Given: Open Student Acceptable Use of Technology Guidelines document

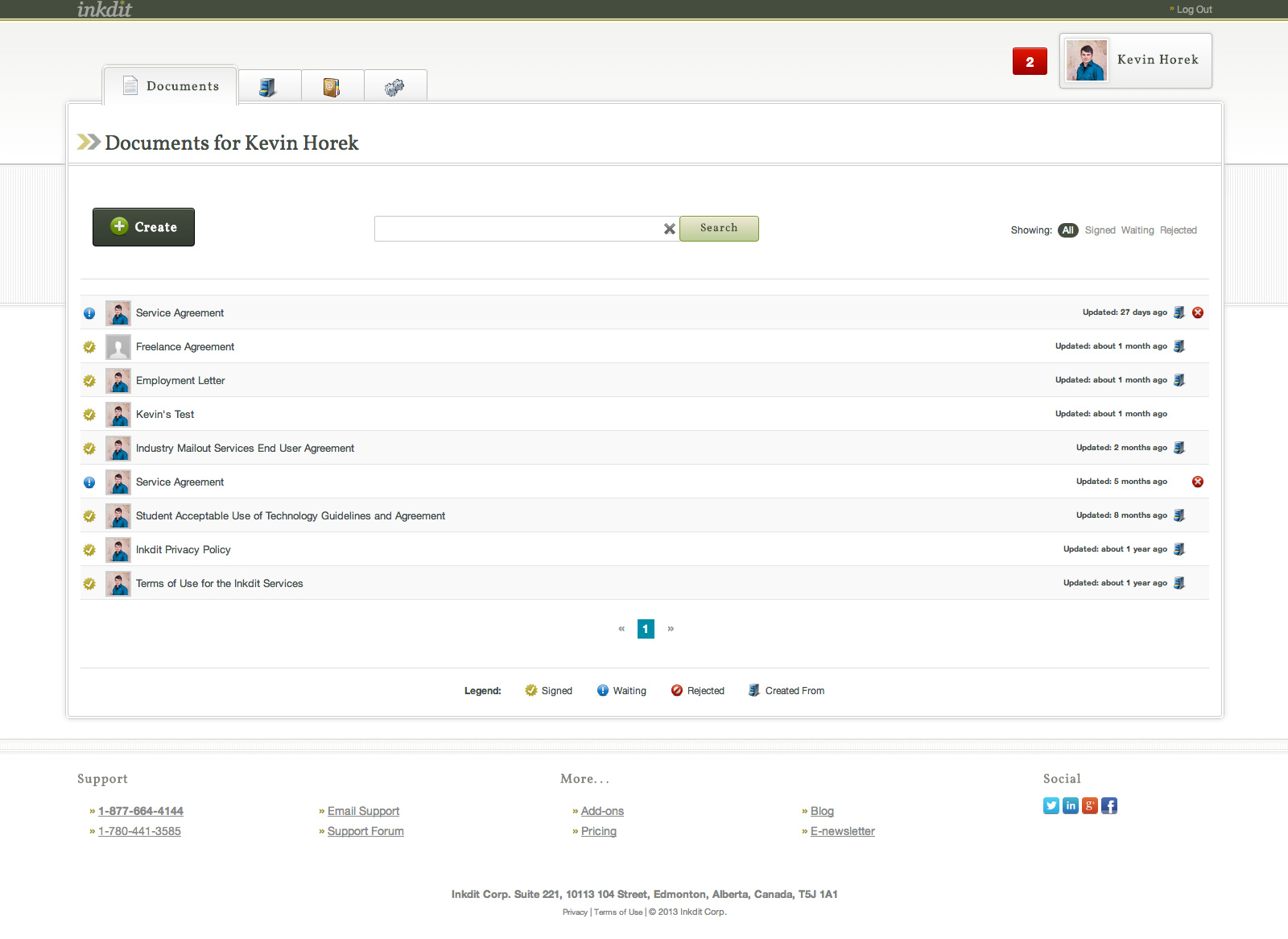Looking at the screenshot, I should coord(291,516).
